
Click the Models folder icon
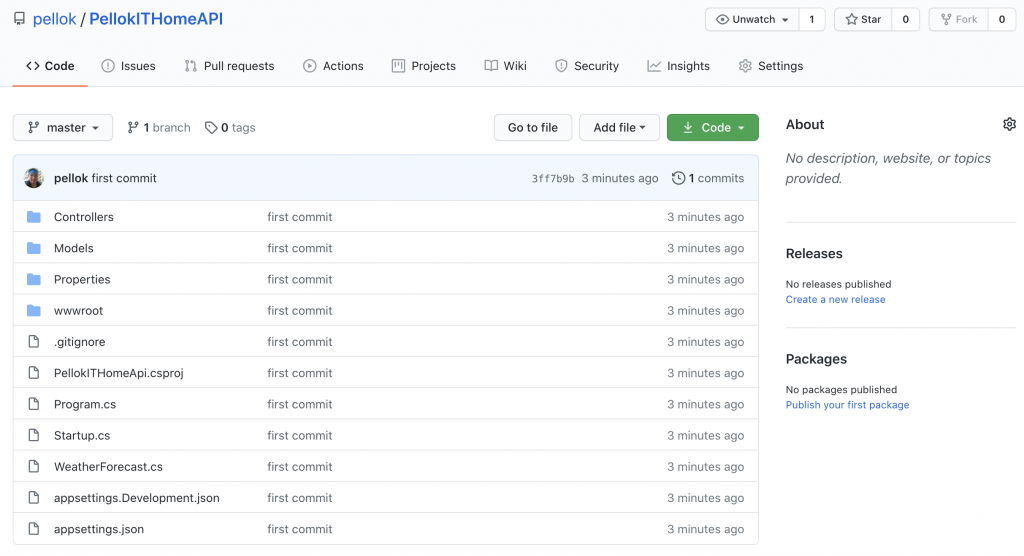[x=34, y=248]
